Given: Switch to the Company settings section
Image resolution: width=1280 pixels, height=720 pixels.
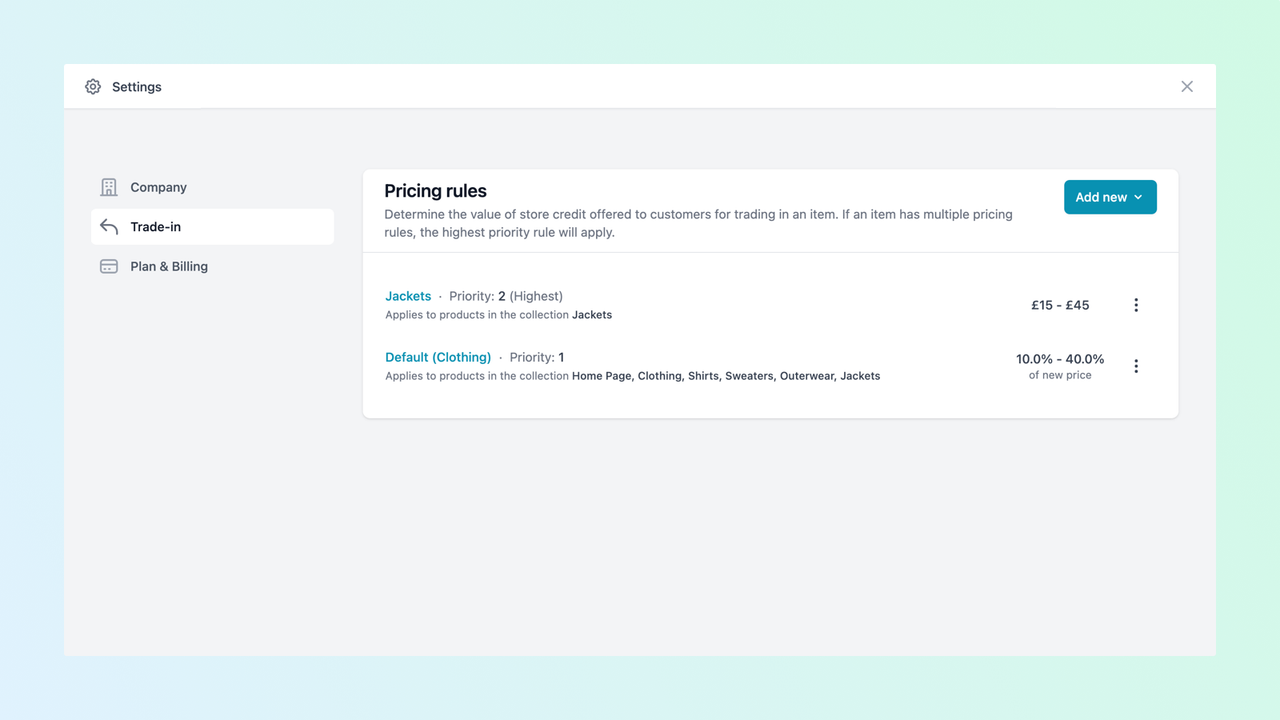Looking at the screenshot, I should click(157, 187).
